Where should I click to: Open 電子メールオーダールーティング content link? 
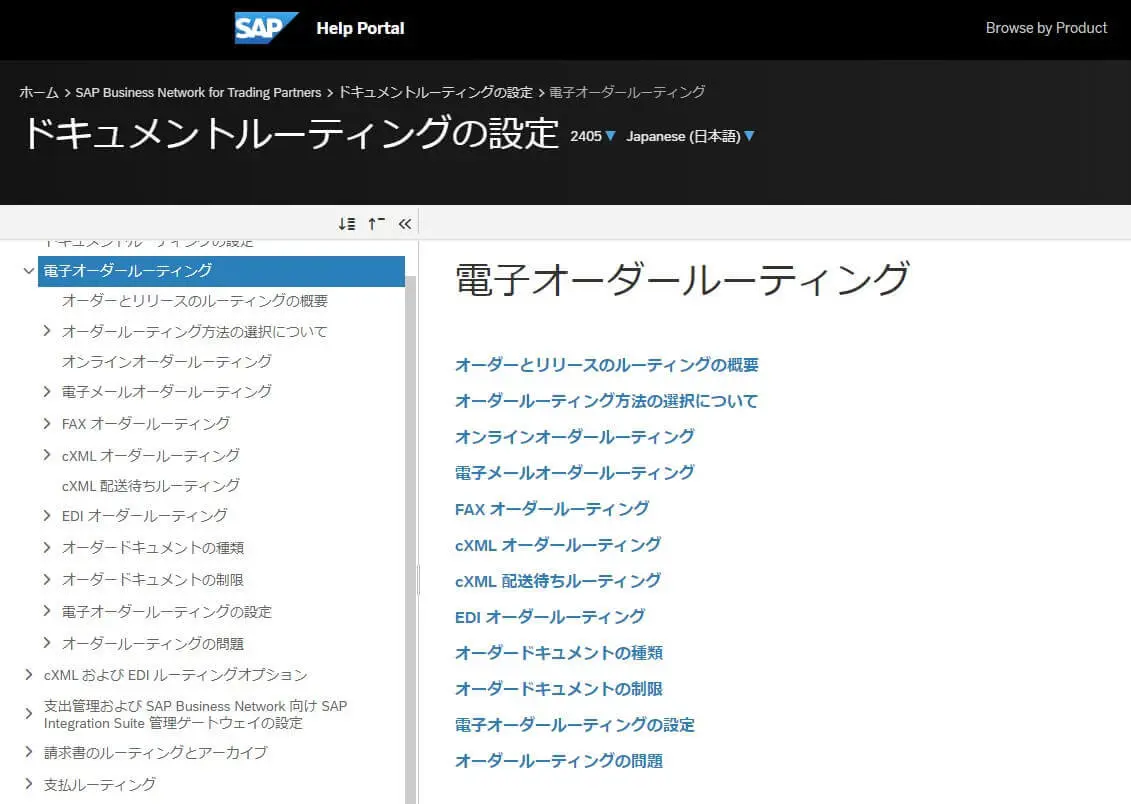(x=575, y=473)
